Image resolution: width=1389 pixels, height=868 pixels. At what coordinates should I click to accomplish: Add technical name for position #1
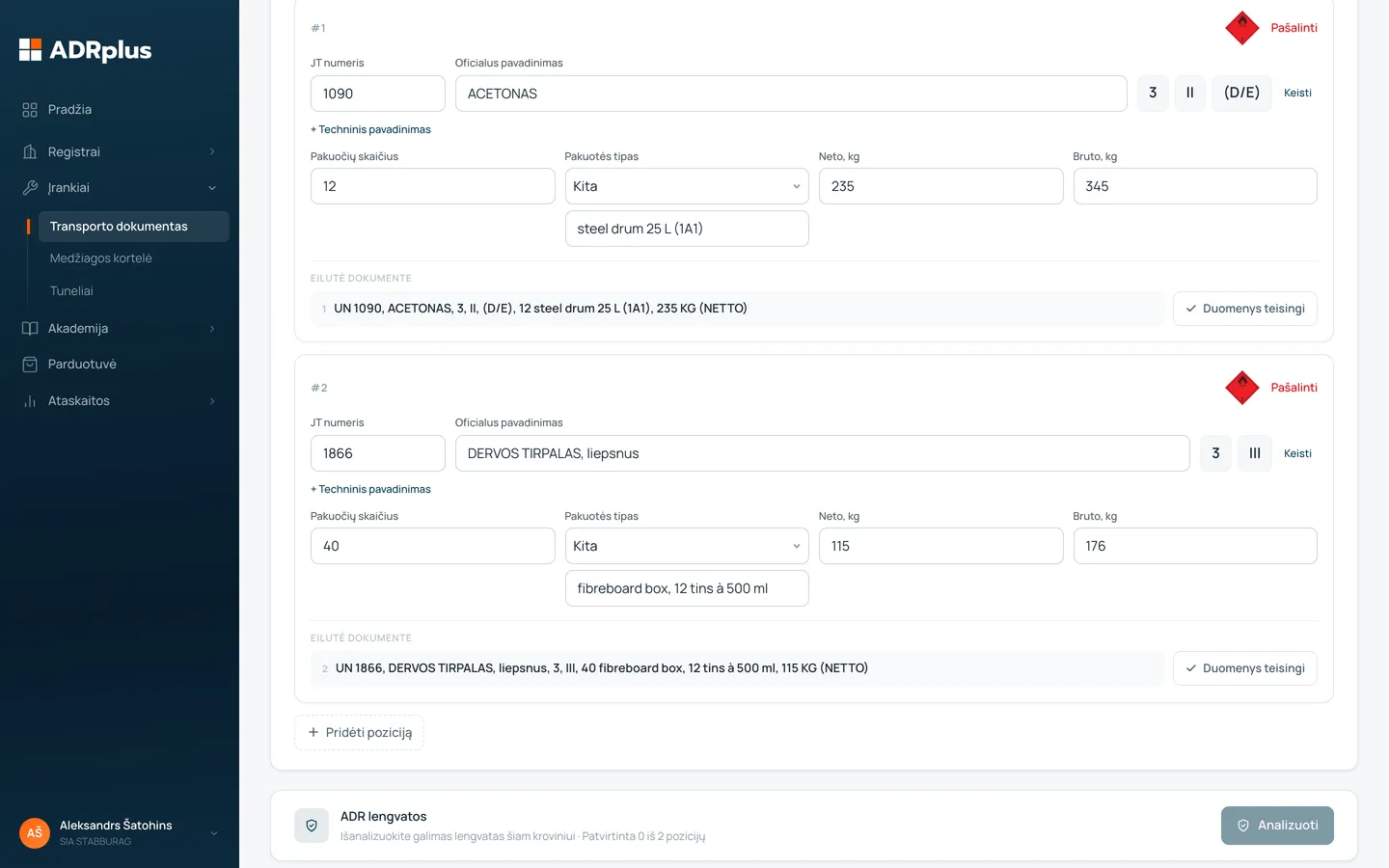pyautogui.click(x=370, y=129)
